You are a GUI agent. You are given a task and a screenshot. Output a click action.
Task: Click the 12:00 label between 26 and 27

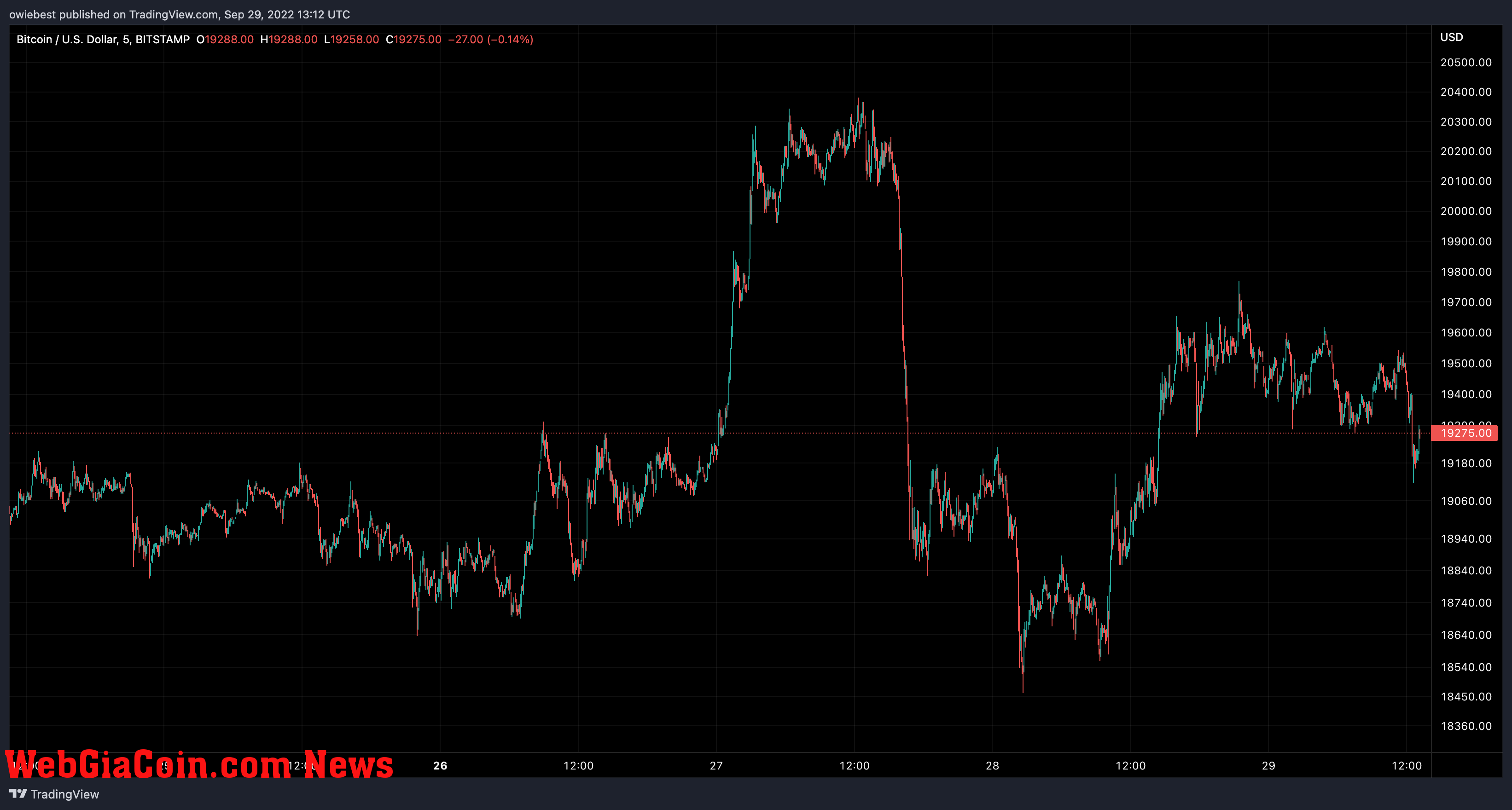coord(578,765)
